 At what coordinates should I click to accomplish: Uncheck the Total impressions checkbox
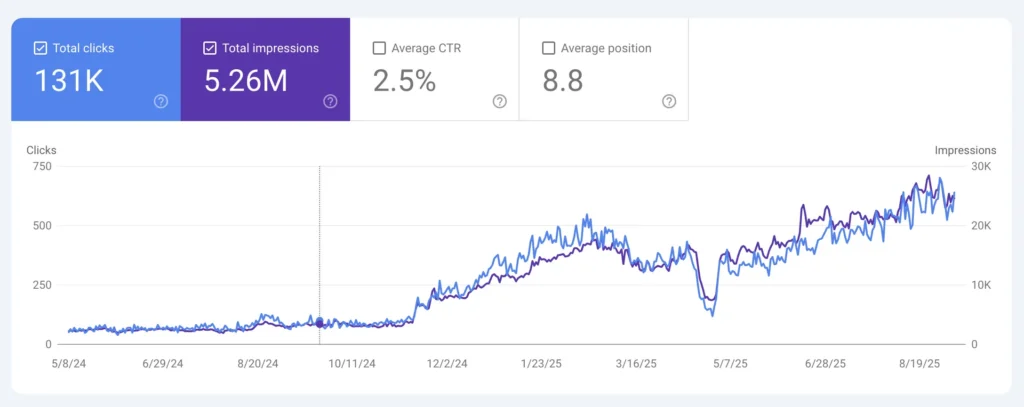point(209,47)
